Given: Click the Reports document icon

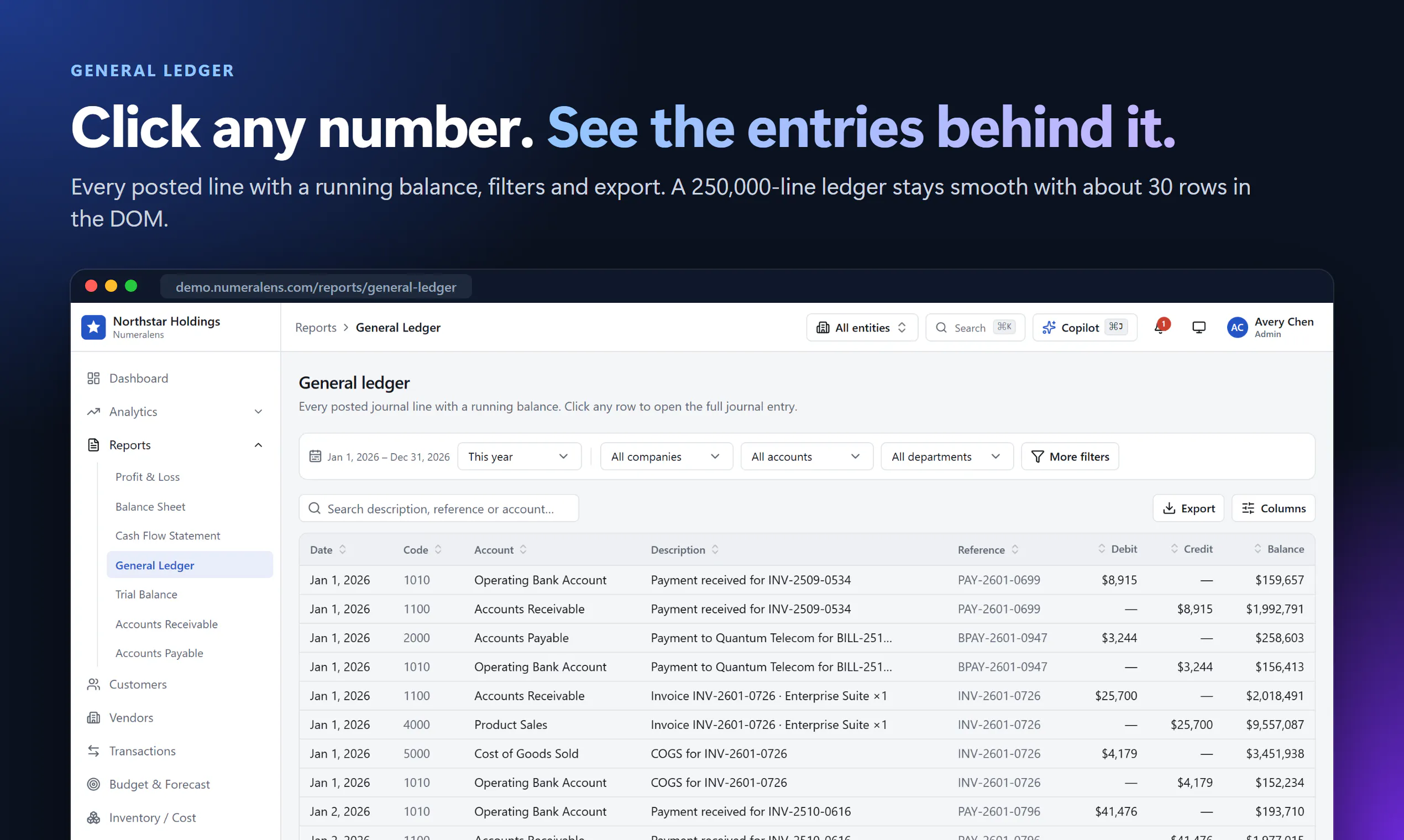Looking at the screenshot, I should (x=93, y=445).
